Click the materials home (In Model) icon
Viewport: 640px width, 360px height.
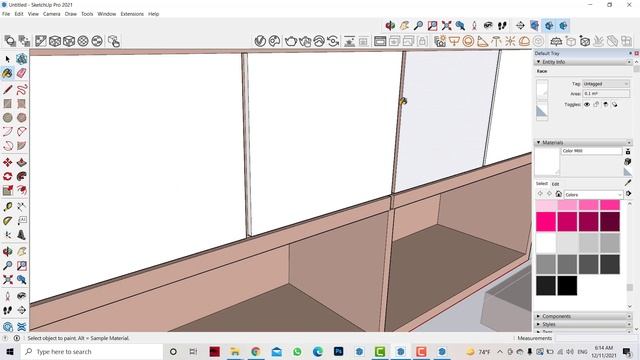pyautogui.click(x=558, y=194)
